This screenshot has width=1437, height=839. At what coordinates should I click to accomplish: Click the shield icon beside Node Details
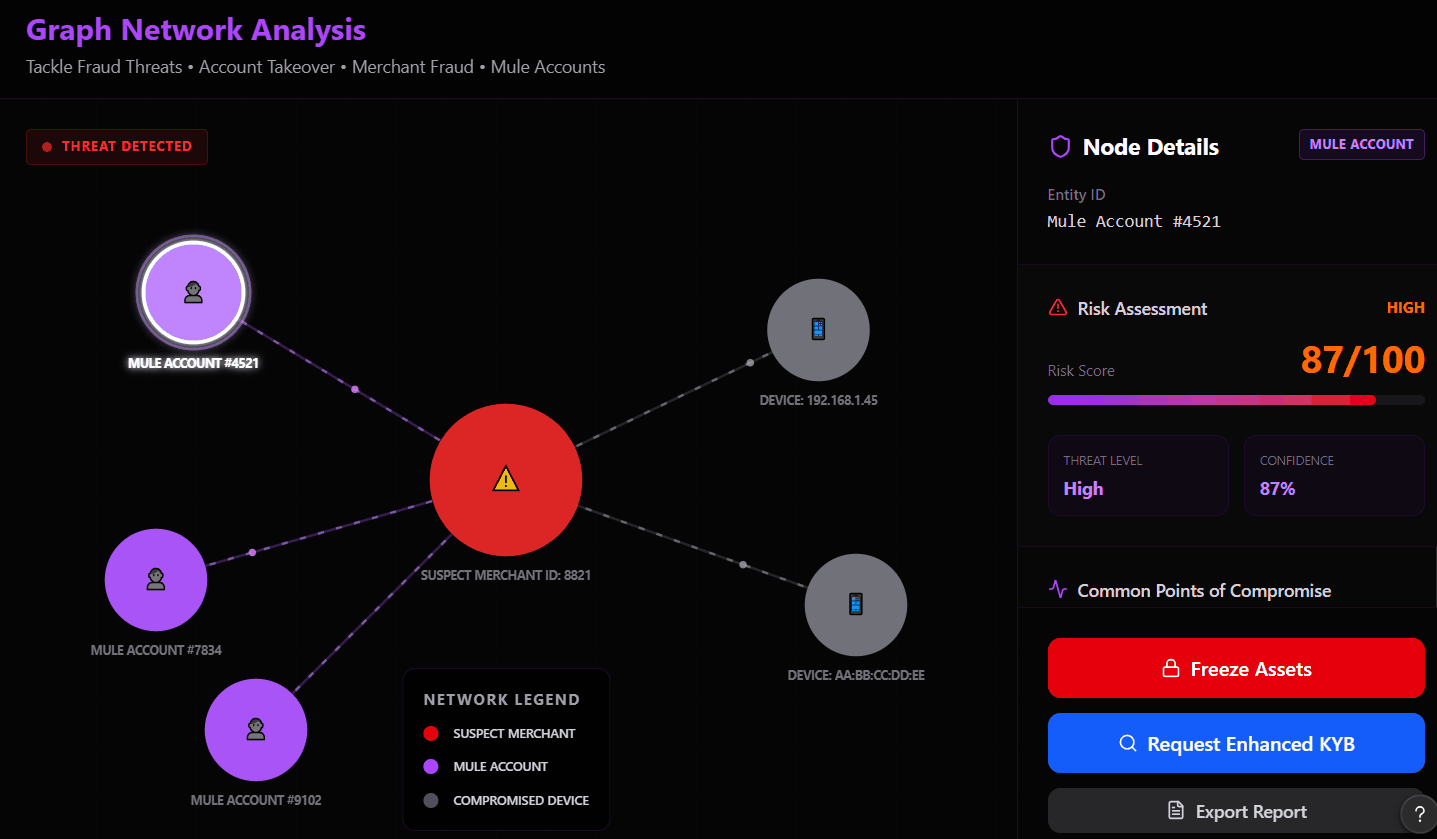[1060, 147]
